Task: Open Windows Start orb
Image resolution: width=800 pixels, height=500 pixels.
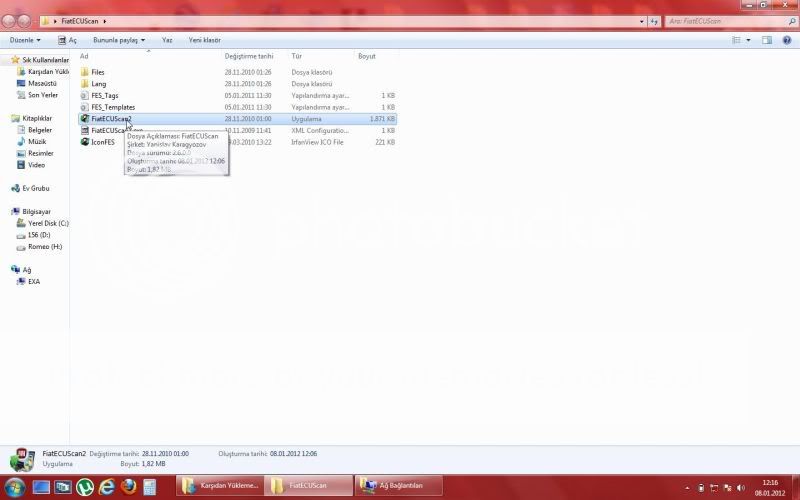Action: point(14,487)
